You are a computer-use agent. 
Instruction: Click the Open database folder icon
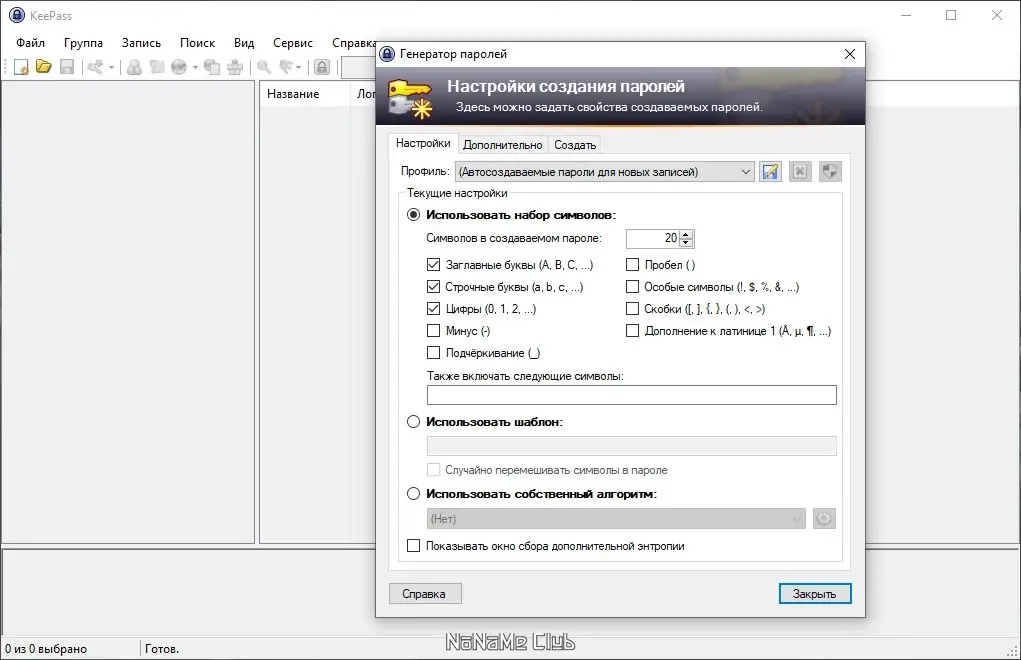point(44,66)
